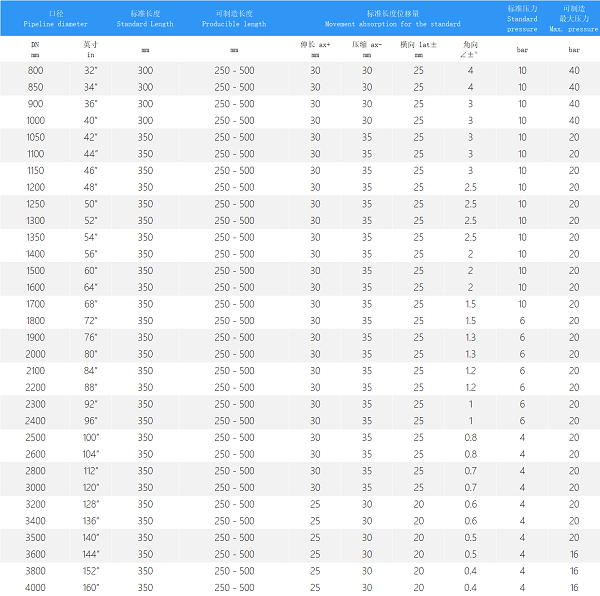Screen dimensions: 600x596
Task: Click the ax+ sub-header
Action: pos(315,49)
